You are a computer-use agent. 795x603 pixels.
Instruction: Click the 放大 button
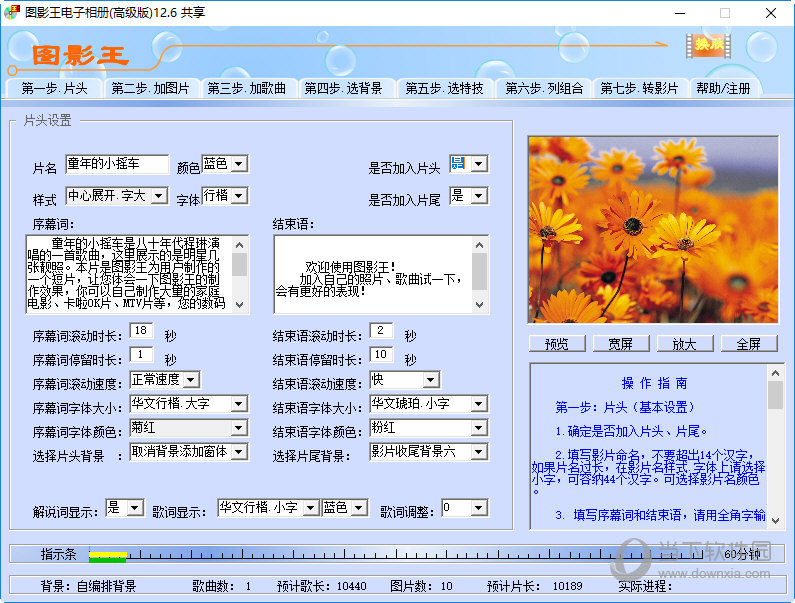pos(684,343)
